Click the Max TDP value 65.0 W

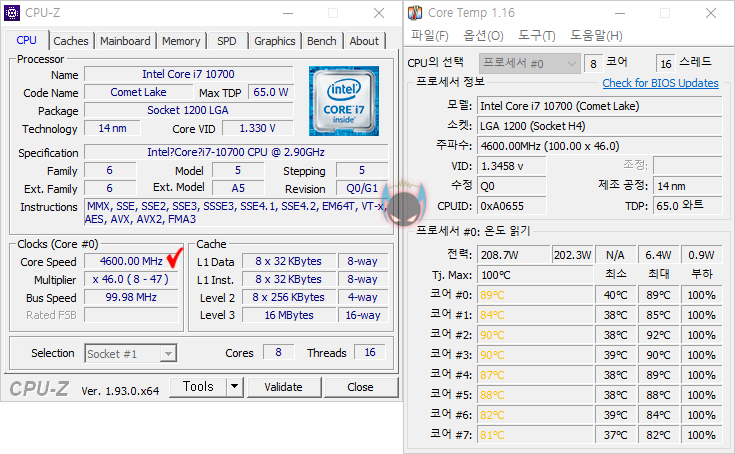[x=270, y=92]
